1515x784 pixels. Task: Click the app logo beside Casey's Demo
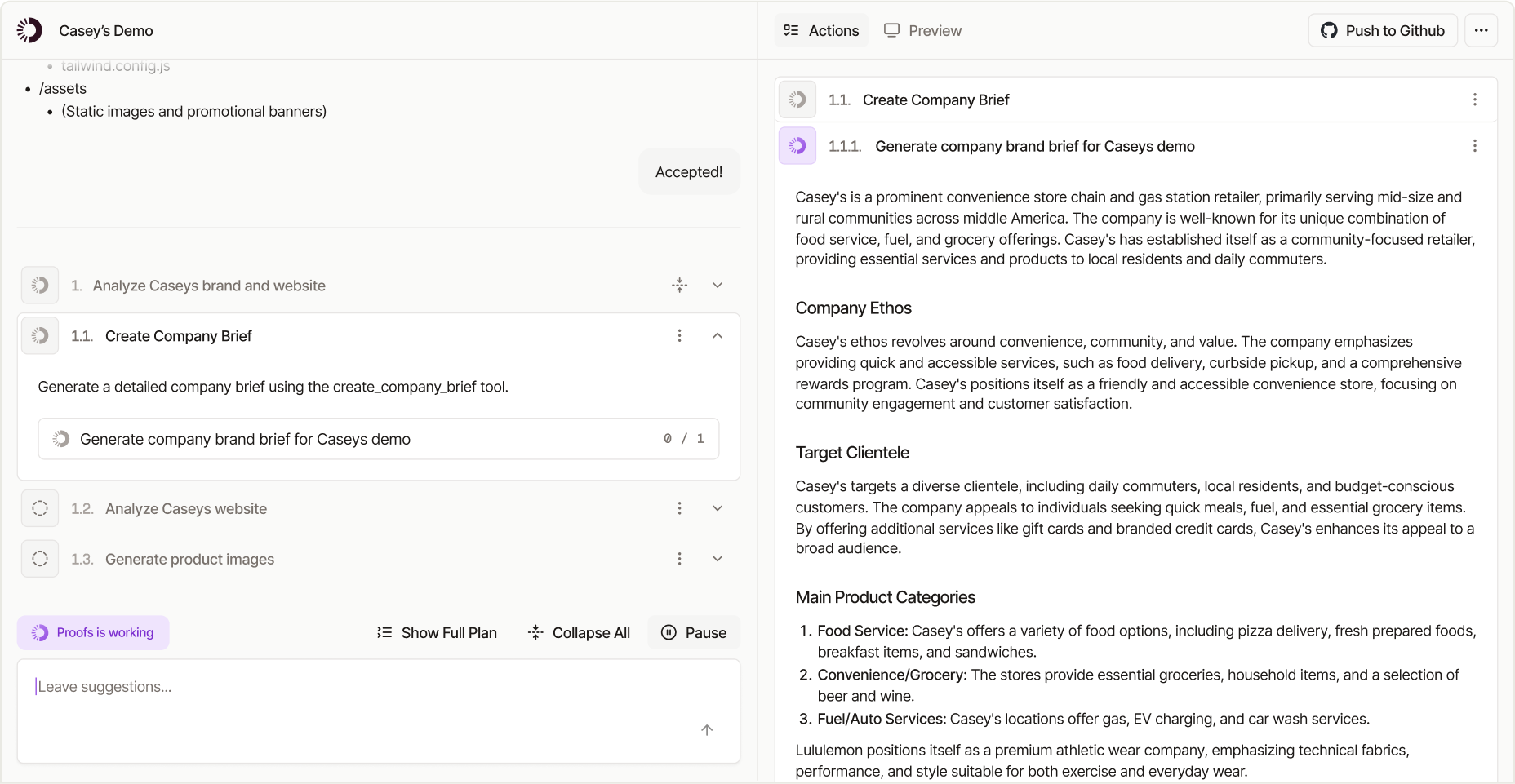coord(29,30)
